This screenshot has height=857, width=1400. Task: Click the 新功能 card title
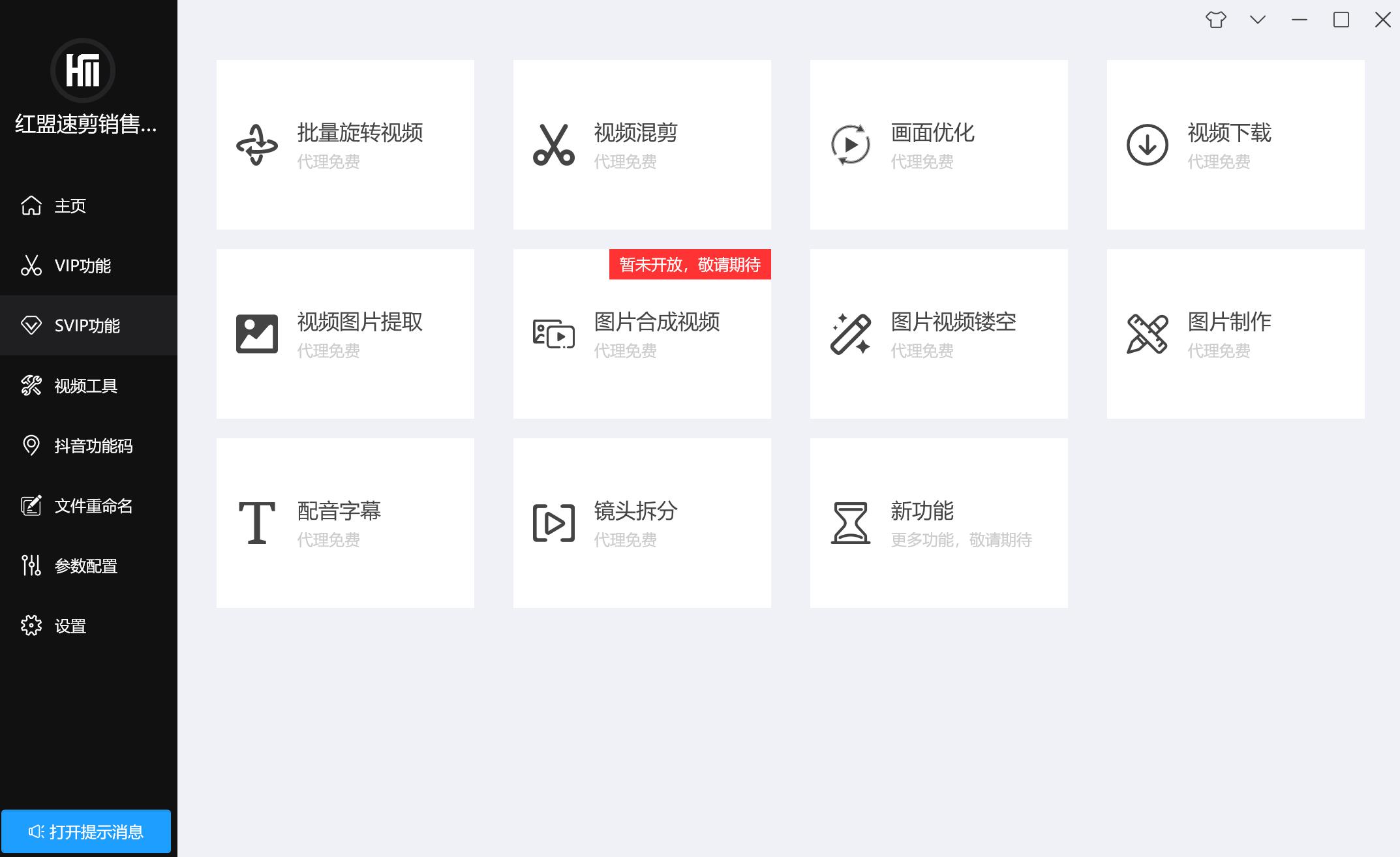tap(922, 511)
